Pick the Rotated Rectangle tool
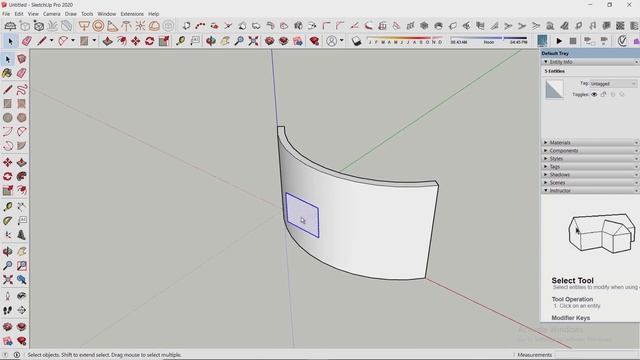Viewport: 640px width, 360px height. click(x=22, y=104)
